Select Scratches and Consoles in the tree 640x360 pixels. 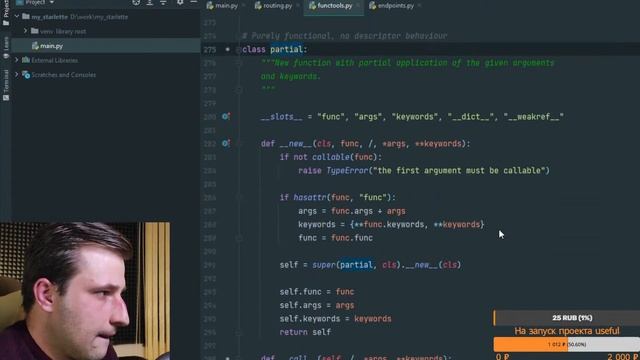[x=106, y=75]
